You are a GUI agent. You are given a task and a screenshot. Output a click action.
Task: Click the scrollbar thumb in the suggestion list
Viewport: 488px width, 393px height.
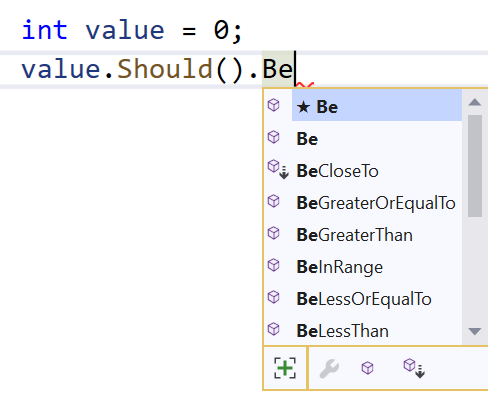[x=475, y=166]
